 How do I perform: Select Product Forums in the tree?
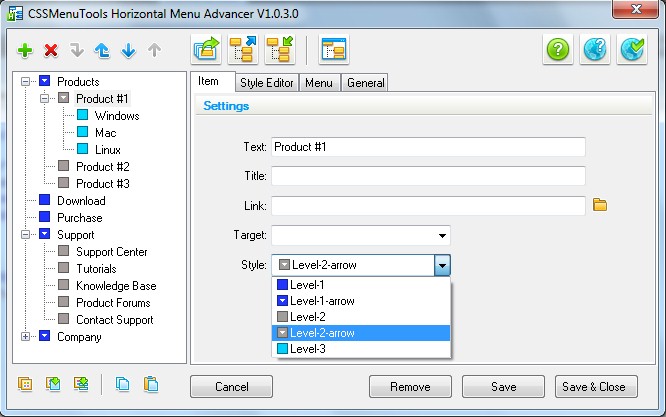click(x=113, y=302)
